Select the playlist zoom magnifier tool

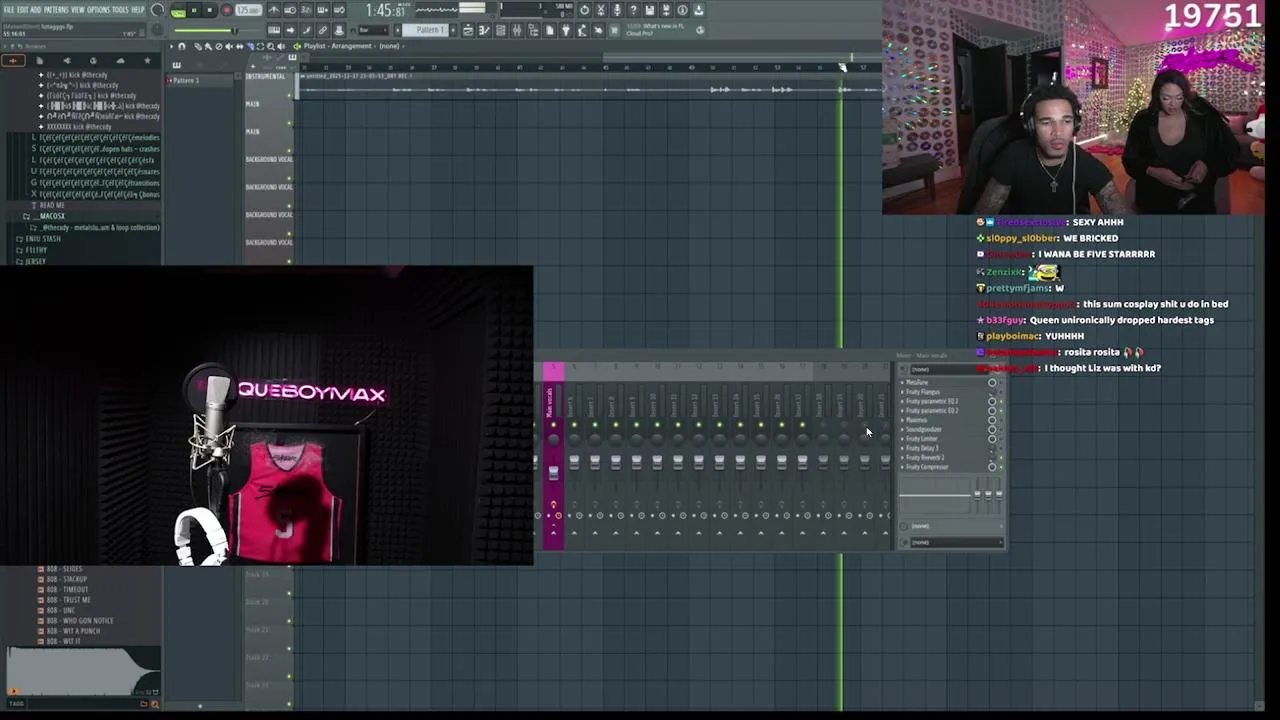point(270,46)
